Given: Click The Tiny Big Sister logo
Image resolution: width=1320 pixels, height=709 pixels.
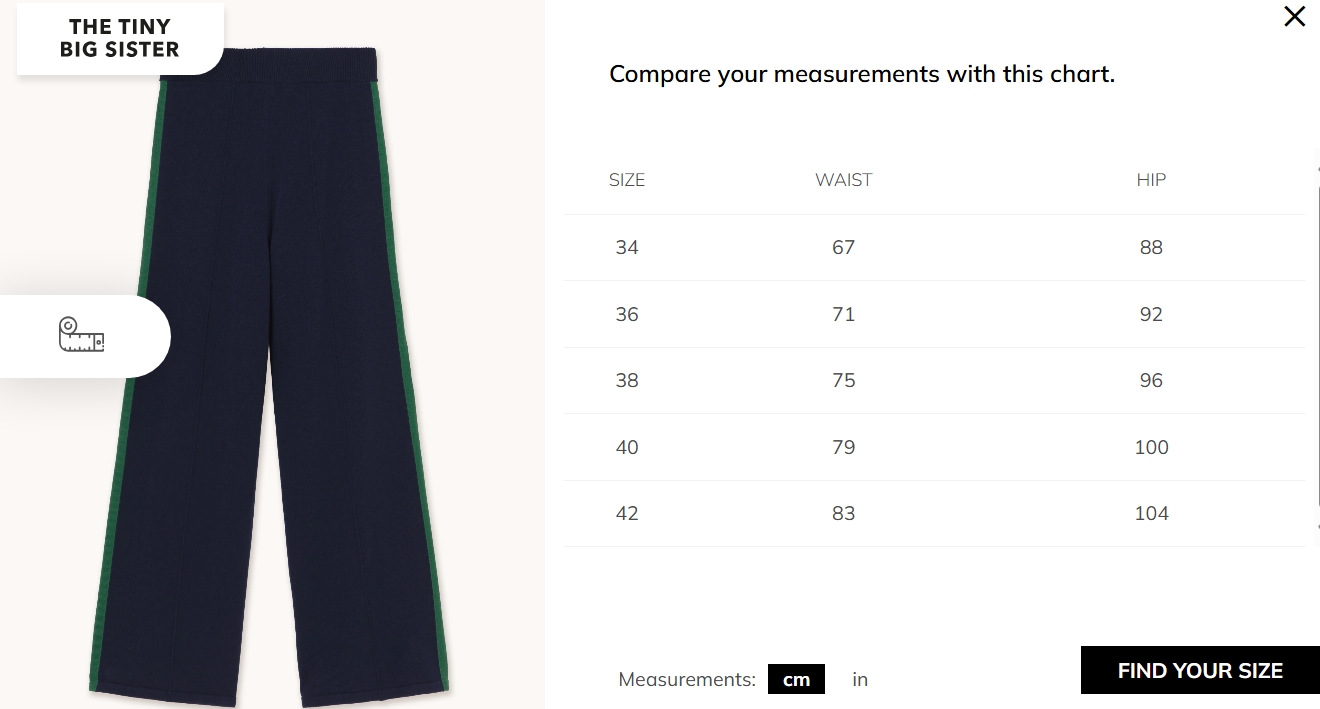Looking at the screenshot, I should (119, 38).
